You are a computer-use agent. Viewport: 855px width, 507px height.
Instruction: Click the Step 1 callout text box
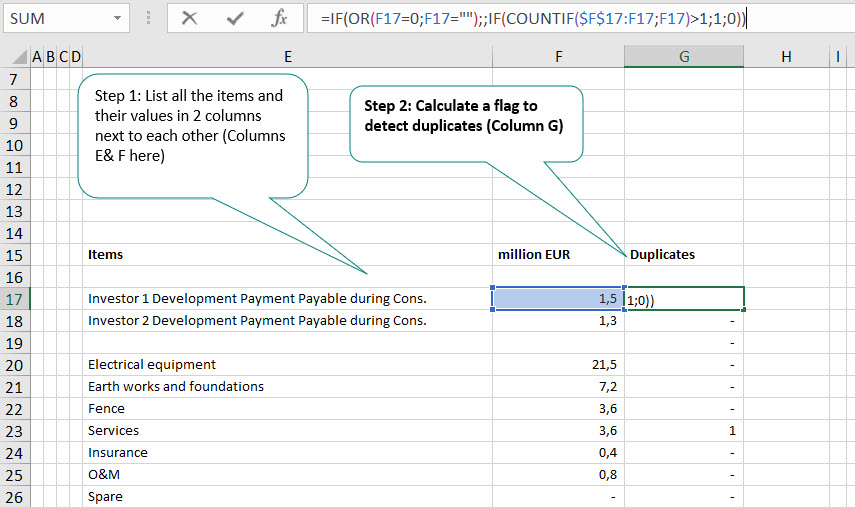(193, 136)
